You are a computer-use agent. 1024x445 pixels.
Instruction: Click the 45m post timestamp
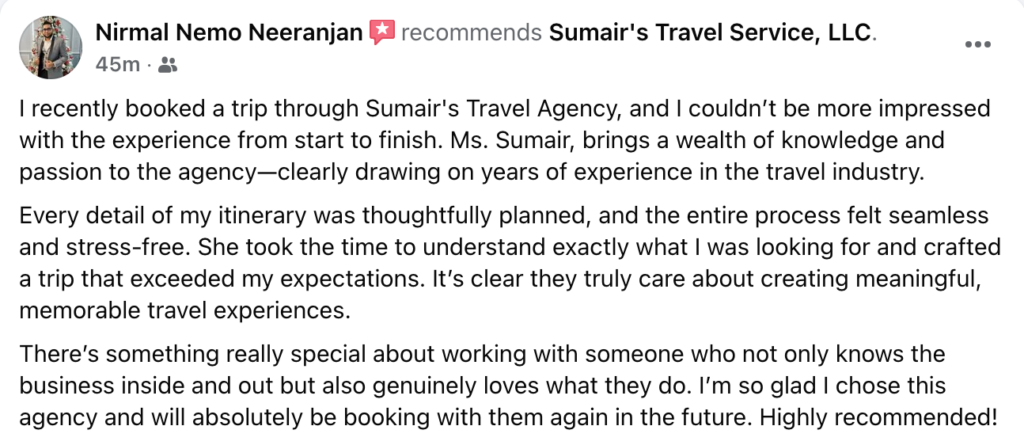pyautogui.click(x=118, y=65)
